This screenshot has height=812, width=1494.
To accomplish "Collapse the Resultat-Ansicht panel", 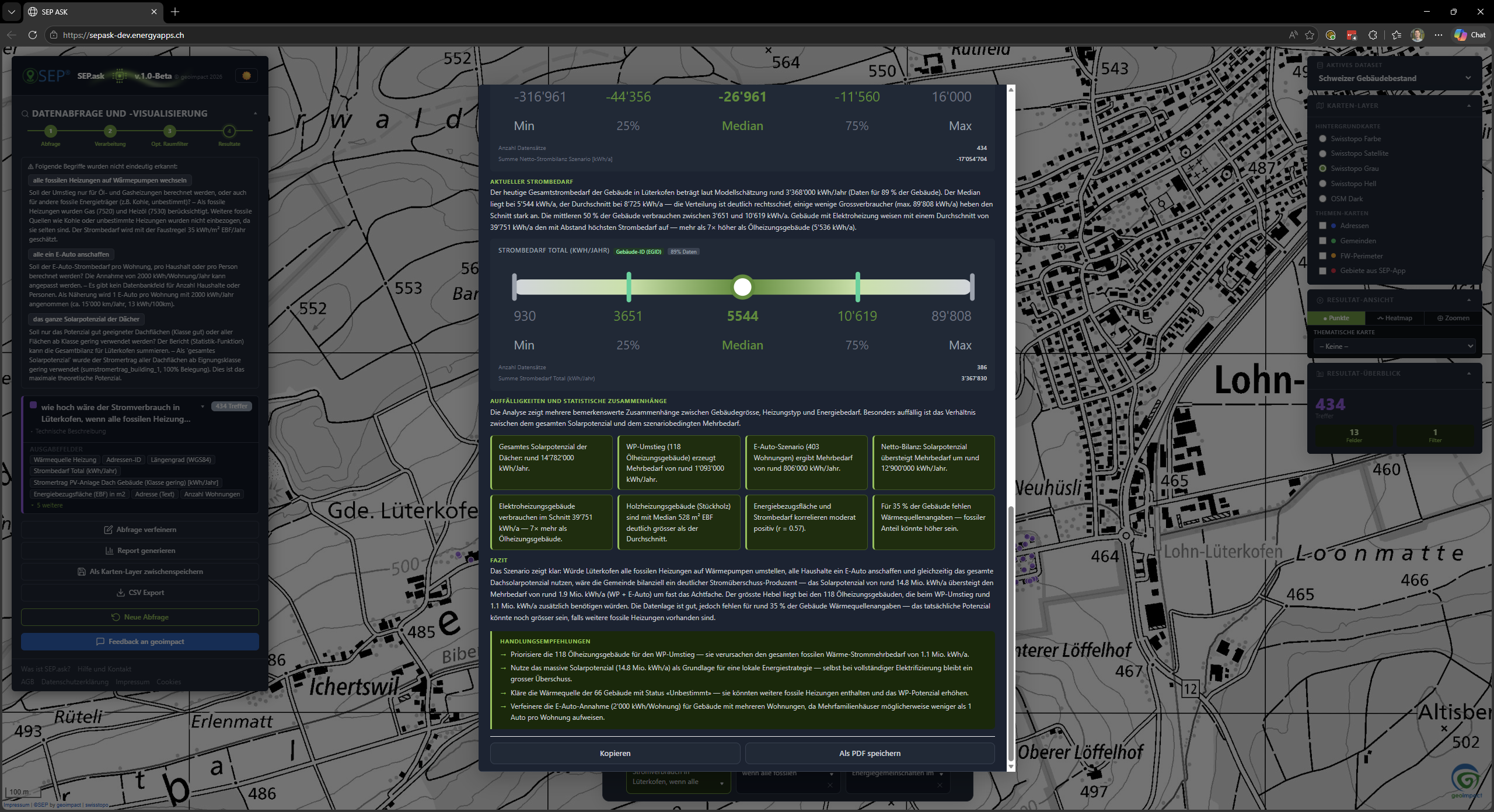I will coord(1469,300).
